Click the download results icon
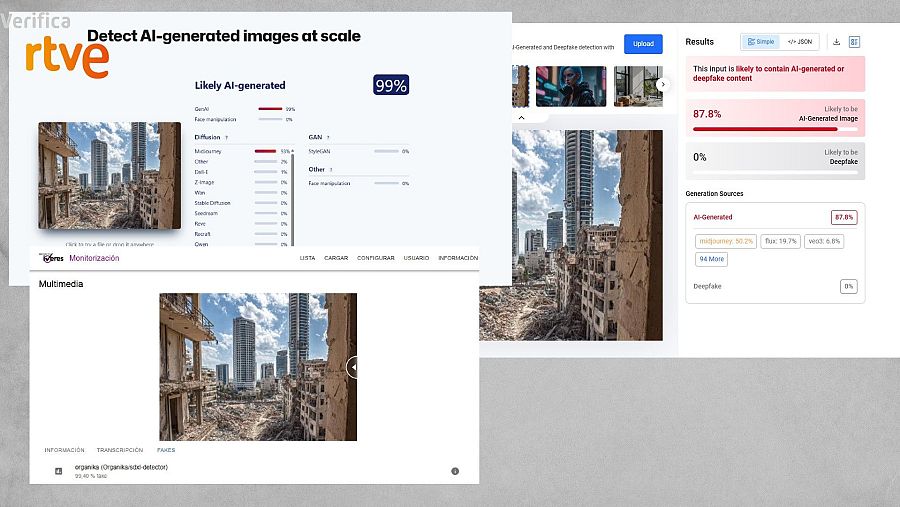 [836, 42]
